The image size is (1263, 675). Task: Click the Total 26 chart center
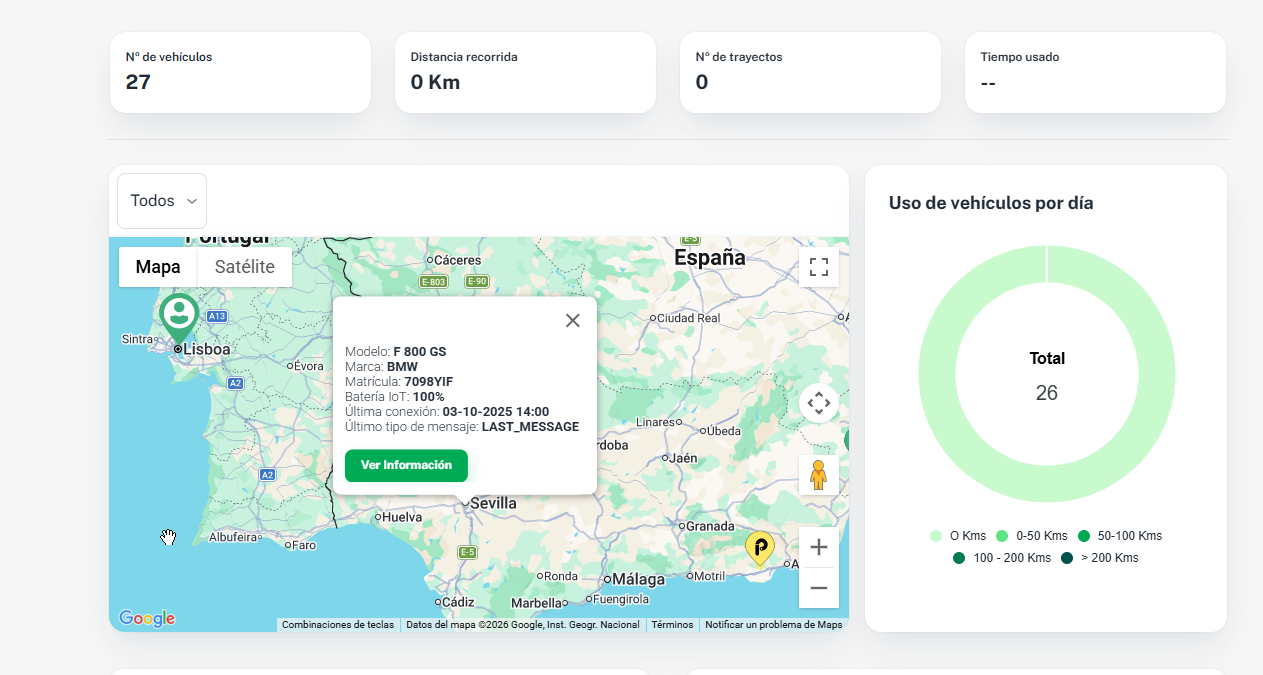[x=1047, y=376]
